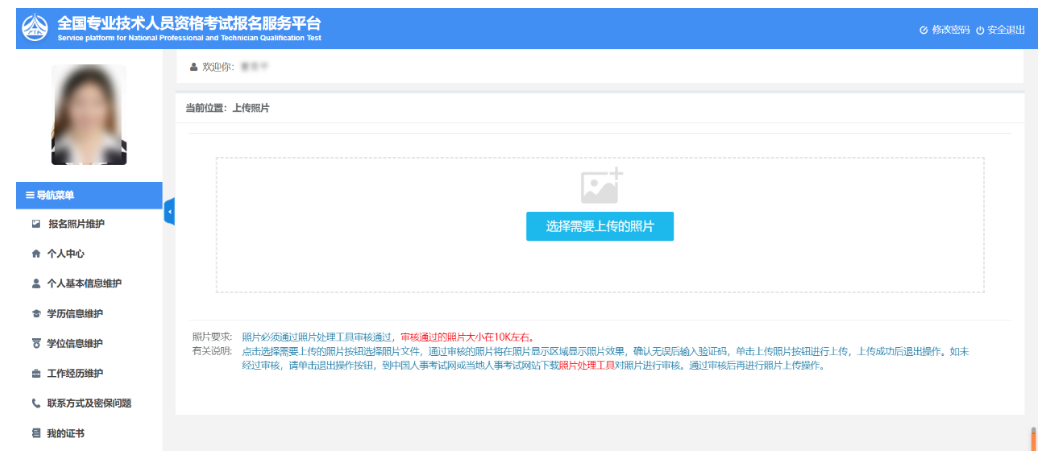The width and height of the screenshot is (1038, 452).
Task: Click 安全退出 to log out
Action: tap(1006, 30)
